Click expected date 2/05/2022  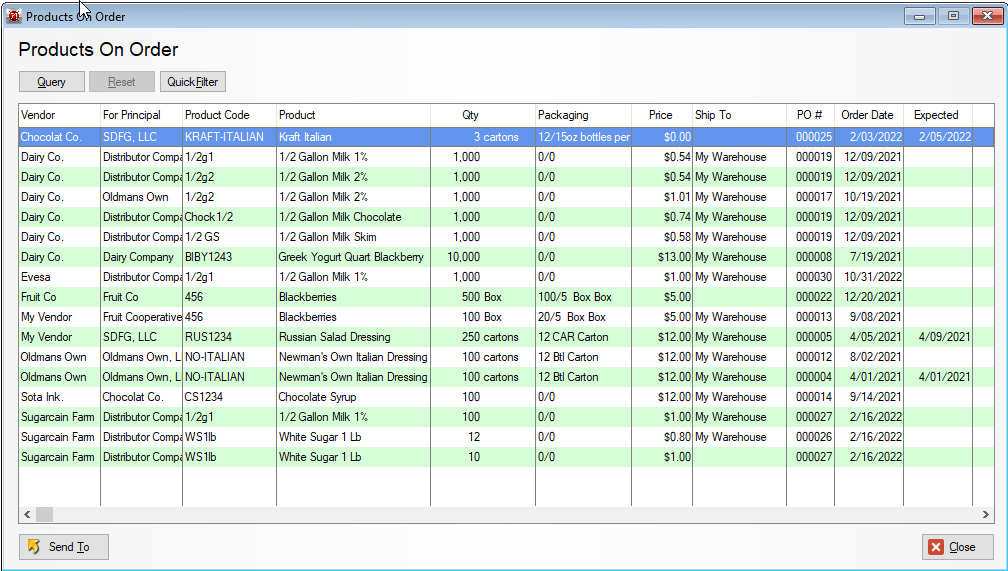pos(938,137)
